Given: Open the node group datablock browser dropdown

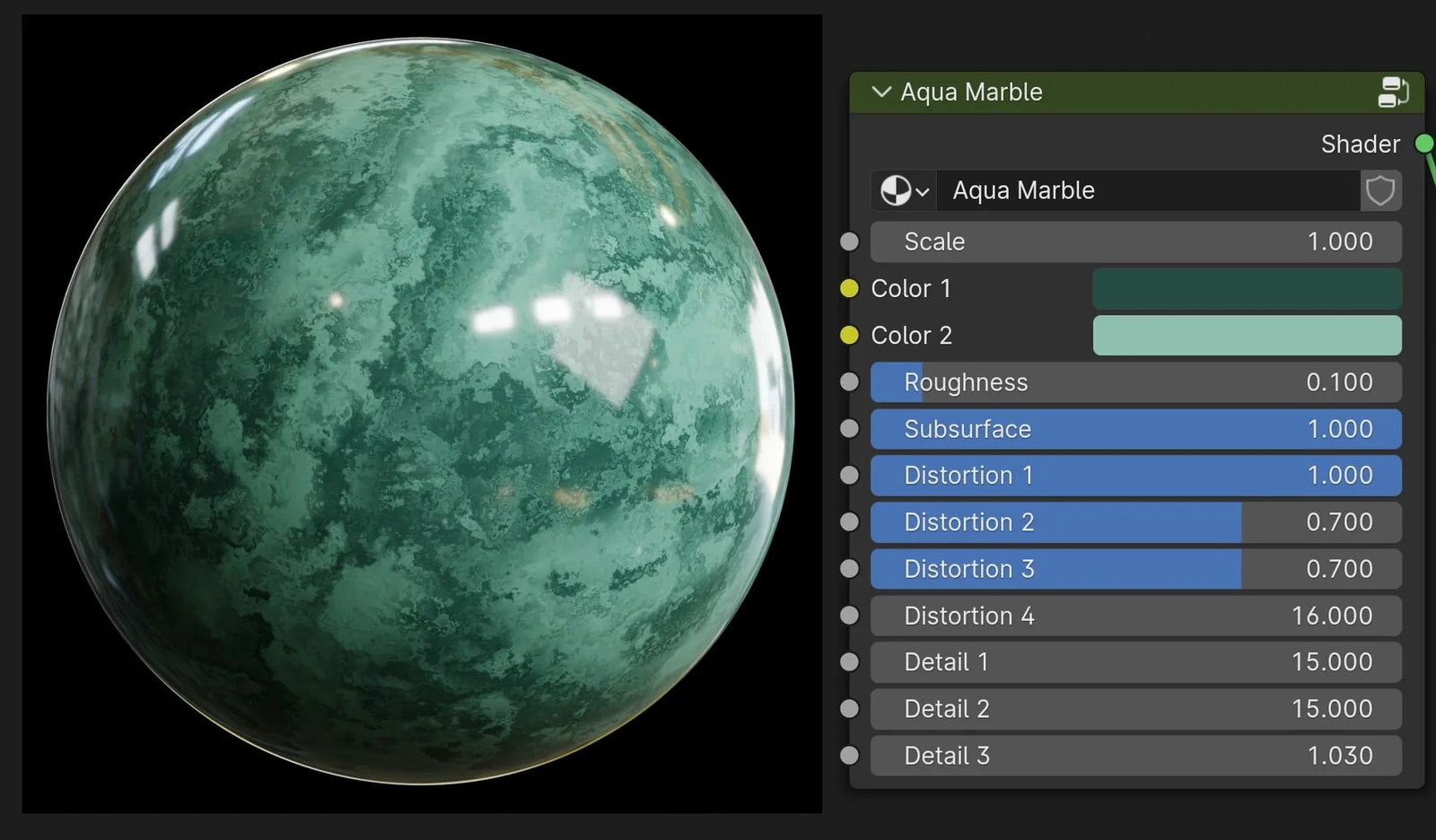Looking at the screenshot, I should [923, 190].
